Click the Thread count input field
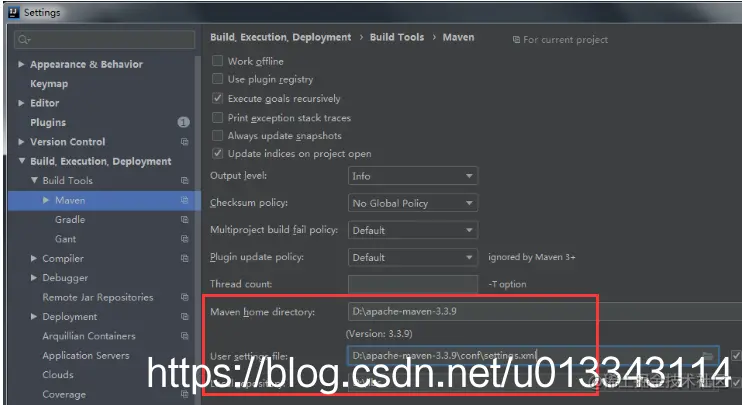 [413, 284]
